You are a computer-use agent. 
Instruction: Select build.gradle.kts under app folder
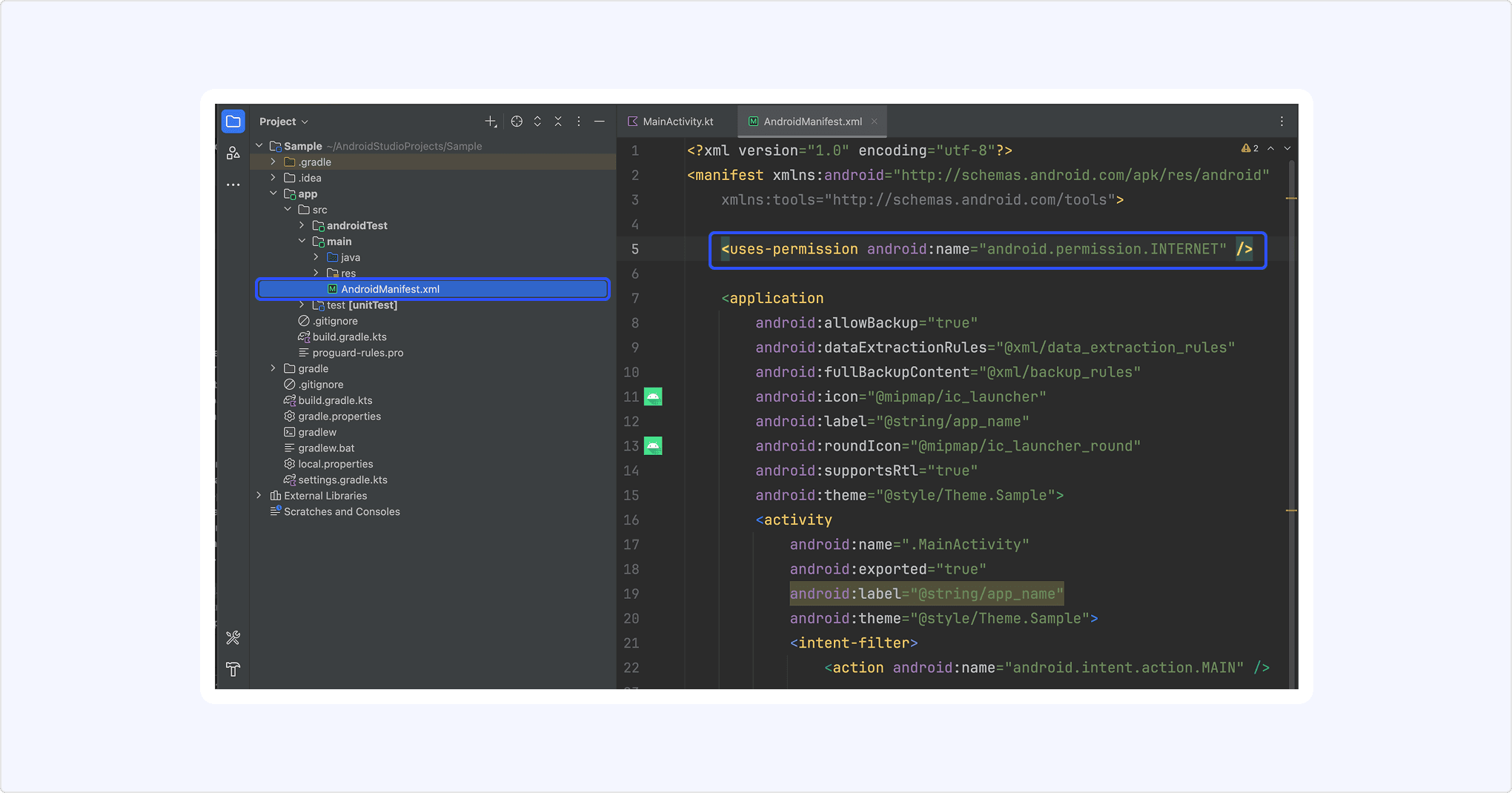pyautogui.click(x=349, y=337)
